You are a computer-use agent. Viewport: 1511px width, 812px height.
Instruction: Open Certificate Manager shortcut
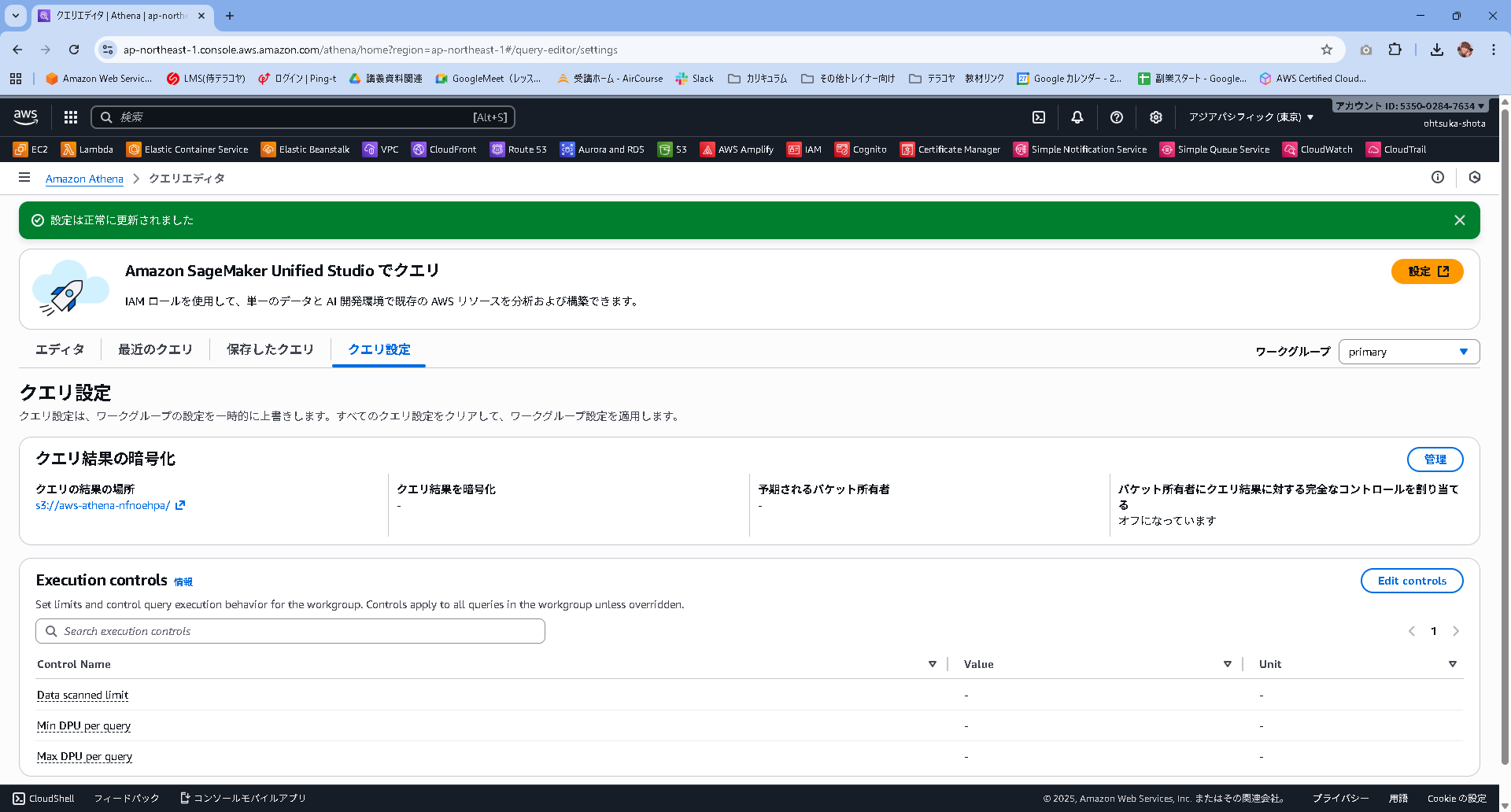click(x=951, y=149)
